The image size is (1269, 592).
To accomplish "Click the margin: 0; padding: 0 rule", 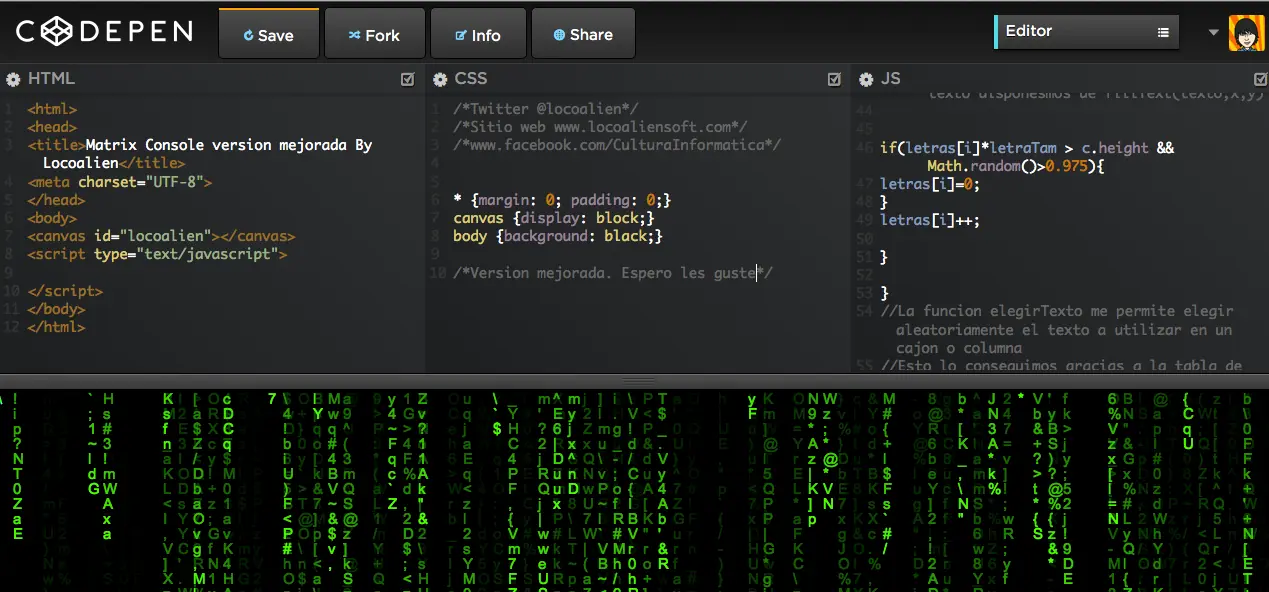I will [x=562, y=200].
